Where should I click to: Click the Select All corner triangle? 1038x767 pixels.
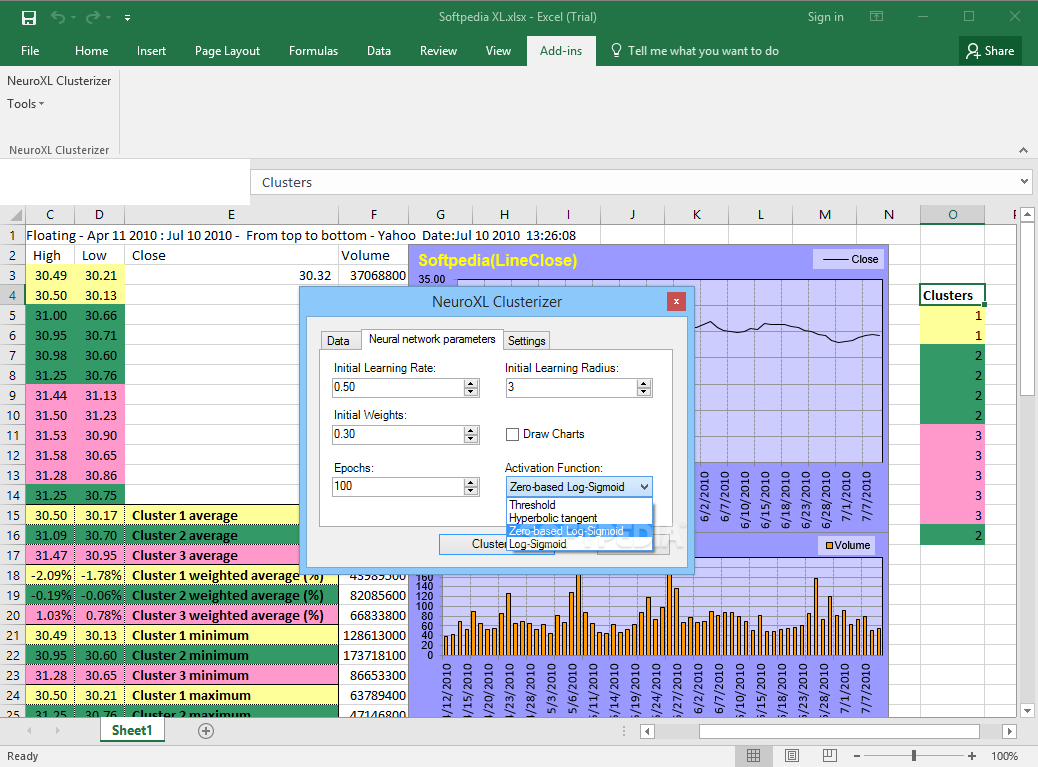click(x=16, y=214)
